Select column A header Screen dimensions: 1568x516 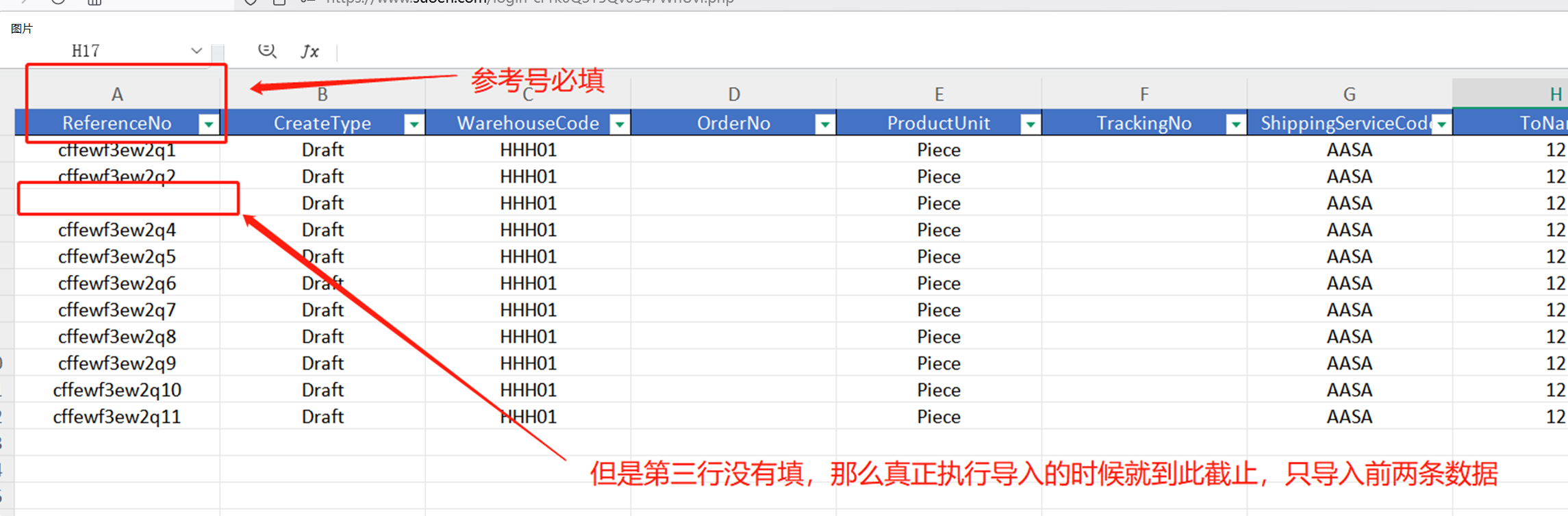[117, 94]
